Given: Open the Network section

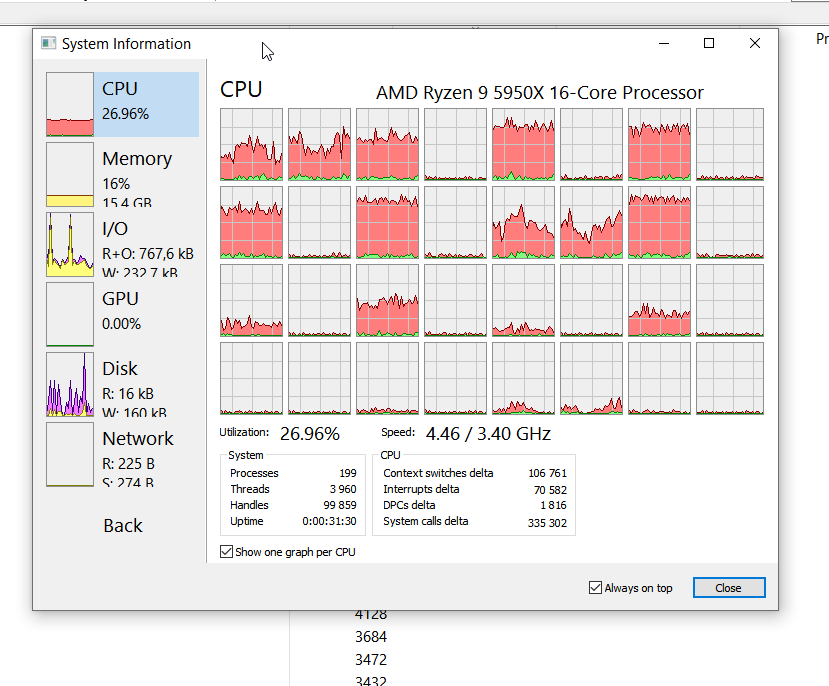Looking at the screenshot, I should click(122, 455).
